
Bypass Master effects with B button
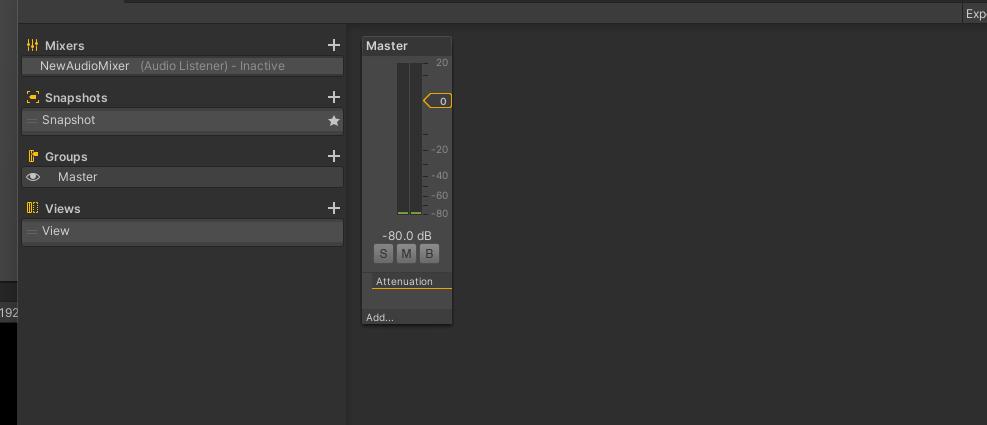(x=429, y=254)
